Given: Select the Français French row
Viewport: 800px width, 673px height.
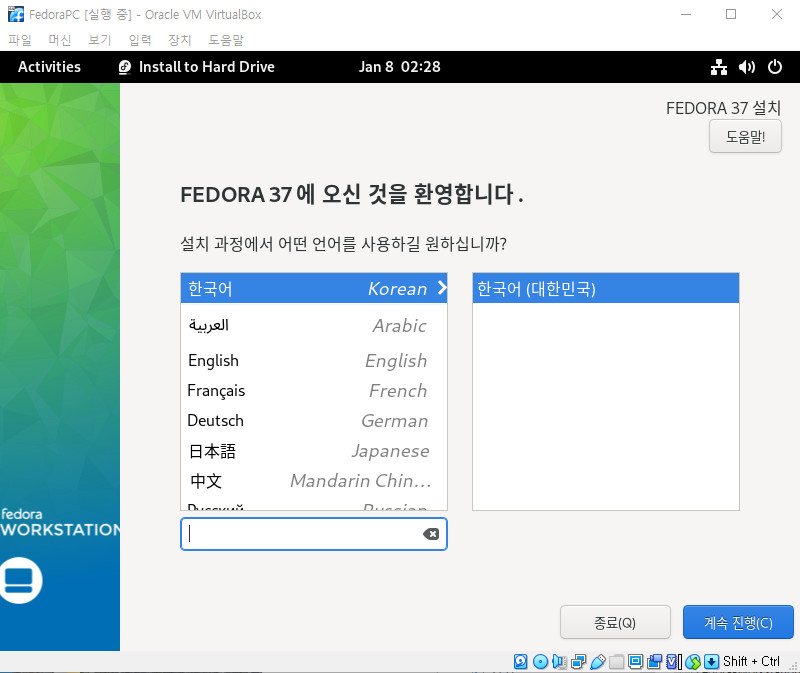Looking at the screenshot, I should click(x=314, y=390).
